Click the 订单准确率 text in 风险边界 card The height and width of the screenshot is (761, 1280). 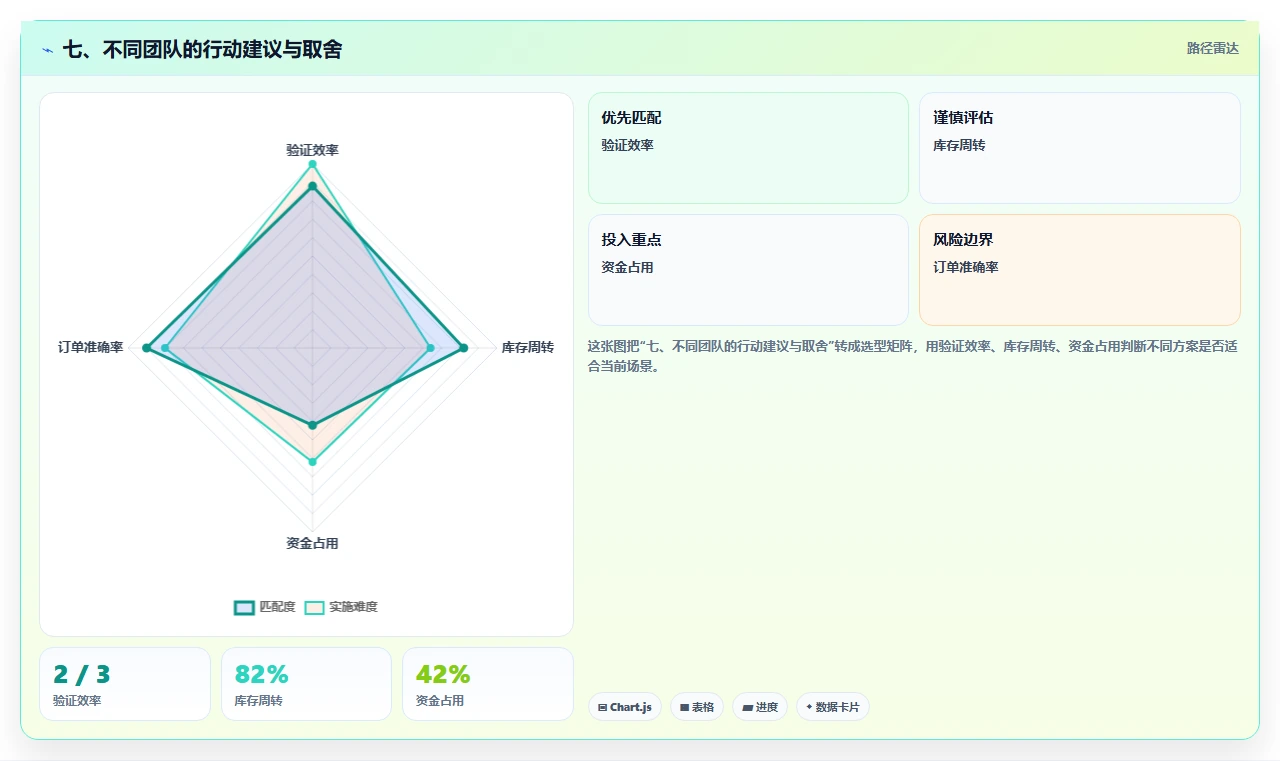click(x=966, y=267)
